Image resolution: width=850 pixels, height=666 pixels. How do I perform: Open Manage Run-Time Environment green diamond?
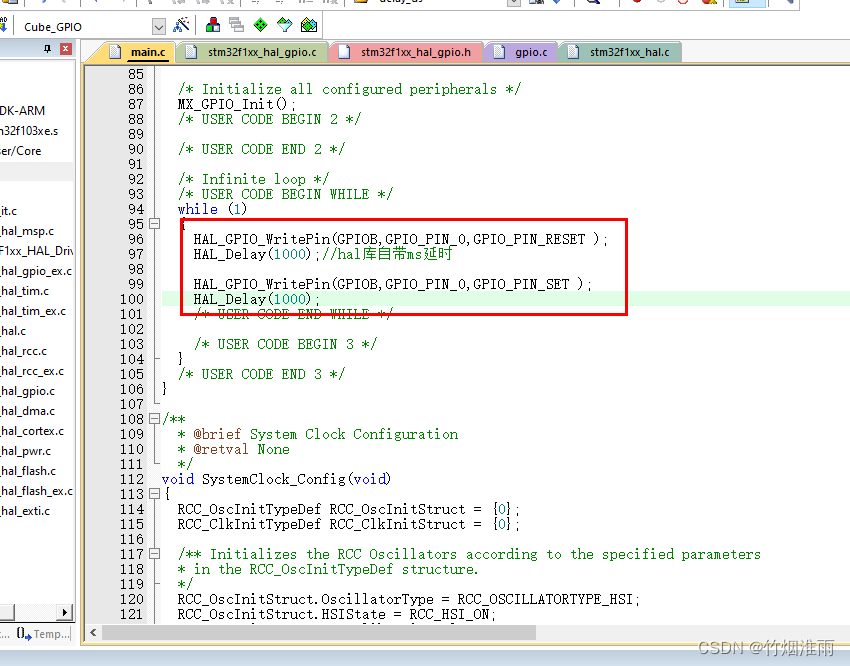261,25
